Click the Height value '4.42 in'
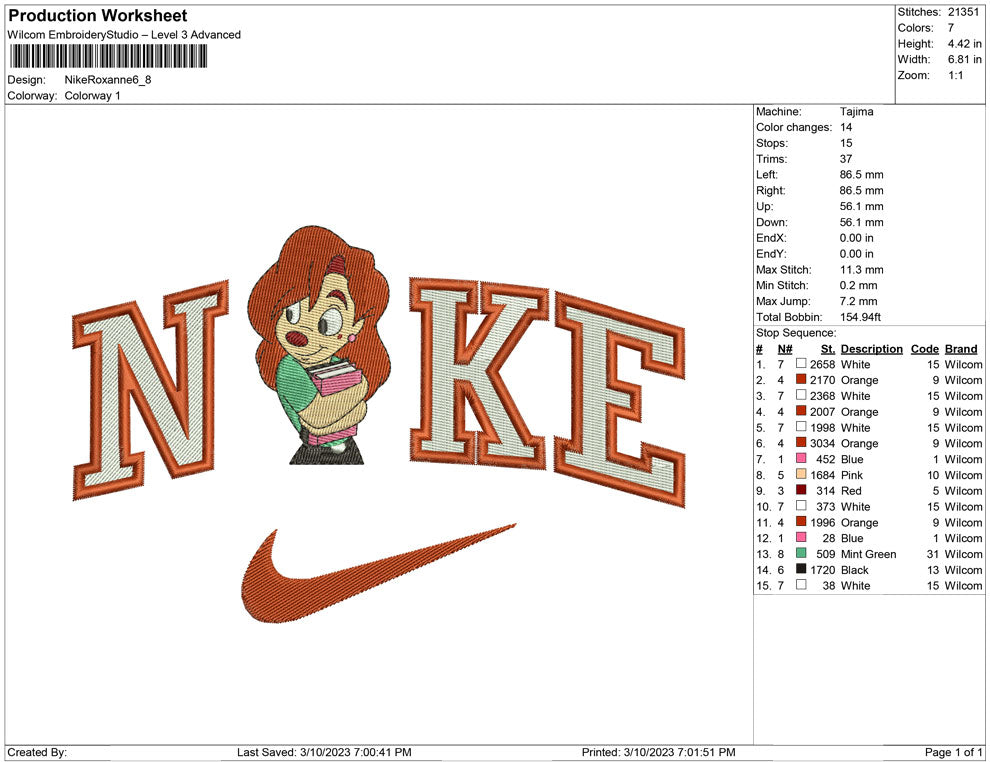The height and width of the screenshot is (762, 990). click(965, 44)
